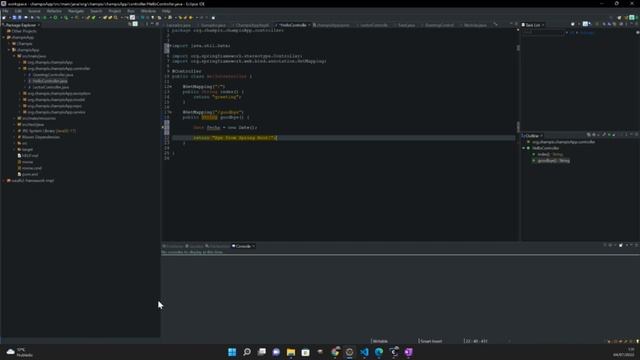
Task: Open Microsoft Edge from taskbar
Action: [x=379, y=352]
